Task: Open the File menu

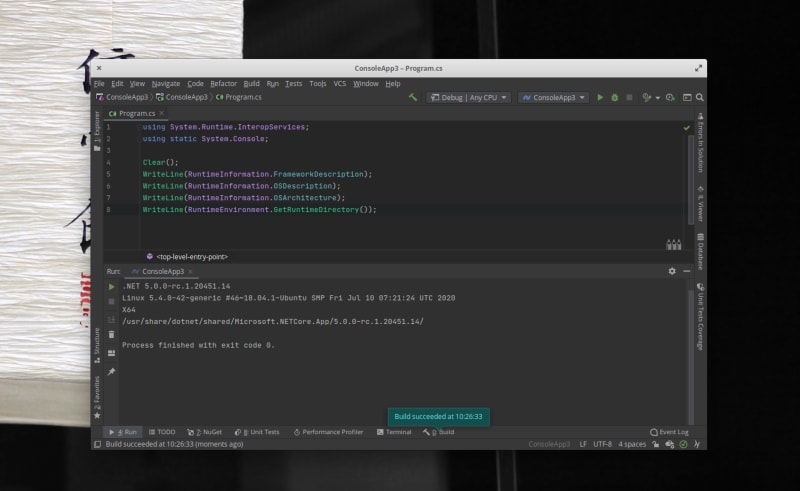Action: [99, 83]
